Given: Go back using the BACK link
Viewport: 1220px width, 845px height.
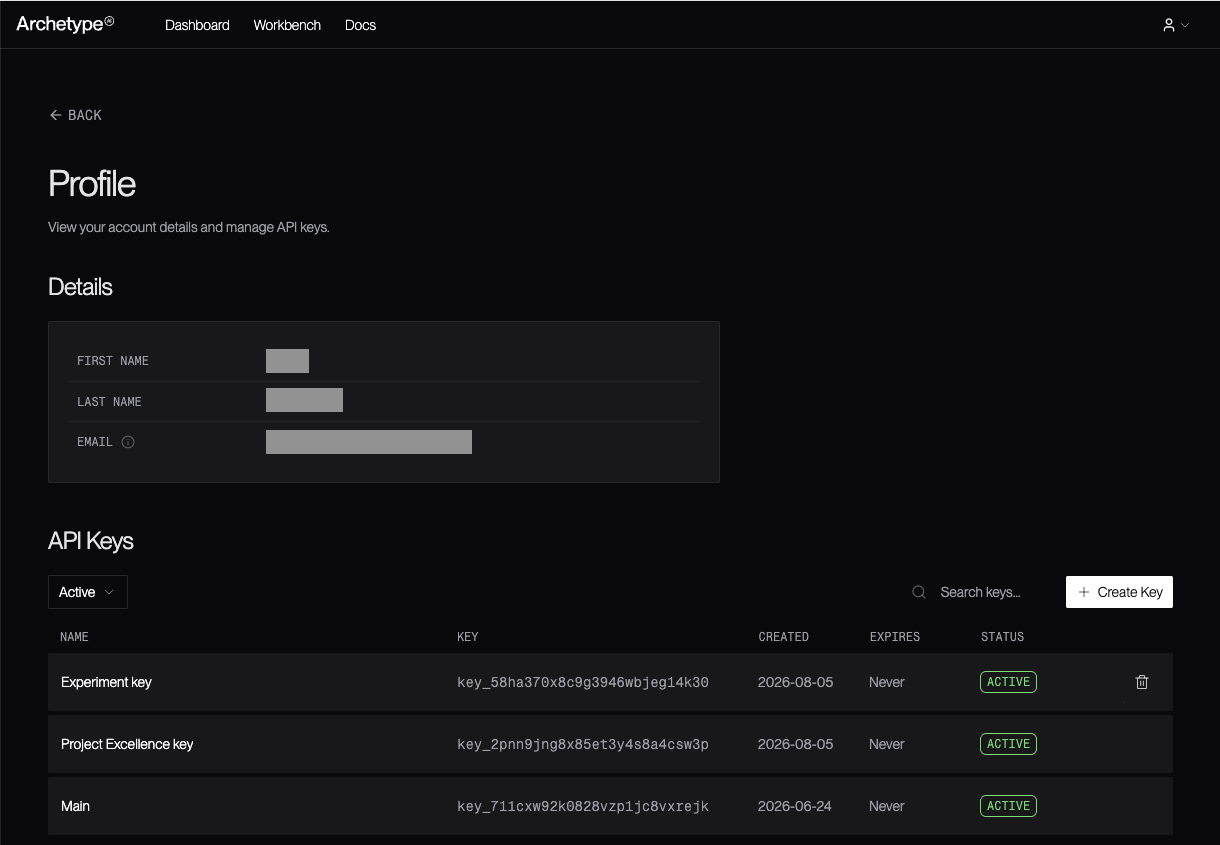Looking at the screenshot, I should (x=76, y=115).
